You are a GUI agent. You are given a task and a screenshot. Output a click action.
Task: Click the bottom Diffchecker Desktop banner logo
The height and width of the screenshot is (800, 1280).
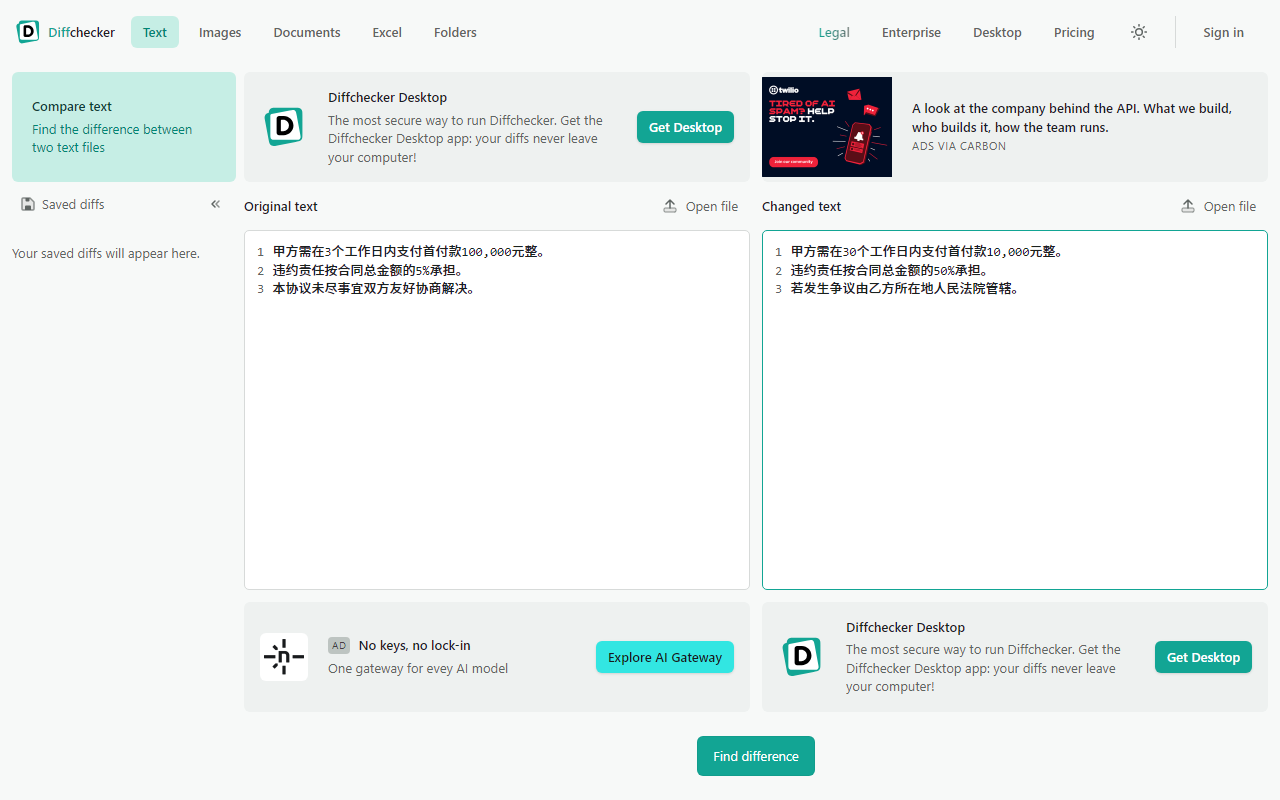point(802,657)
